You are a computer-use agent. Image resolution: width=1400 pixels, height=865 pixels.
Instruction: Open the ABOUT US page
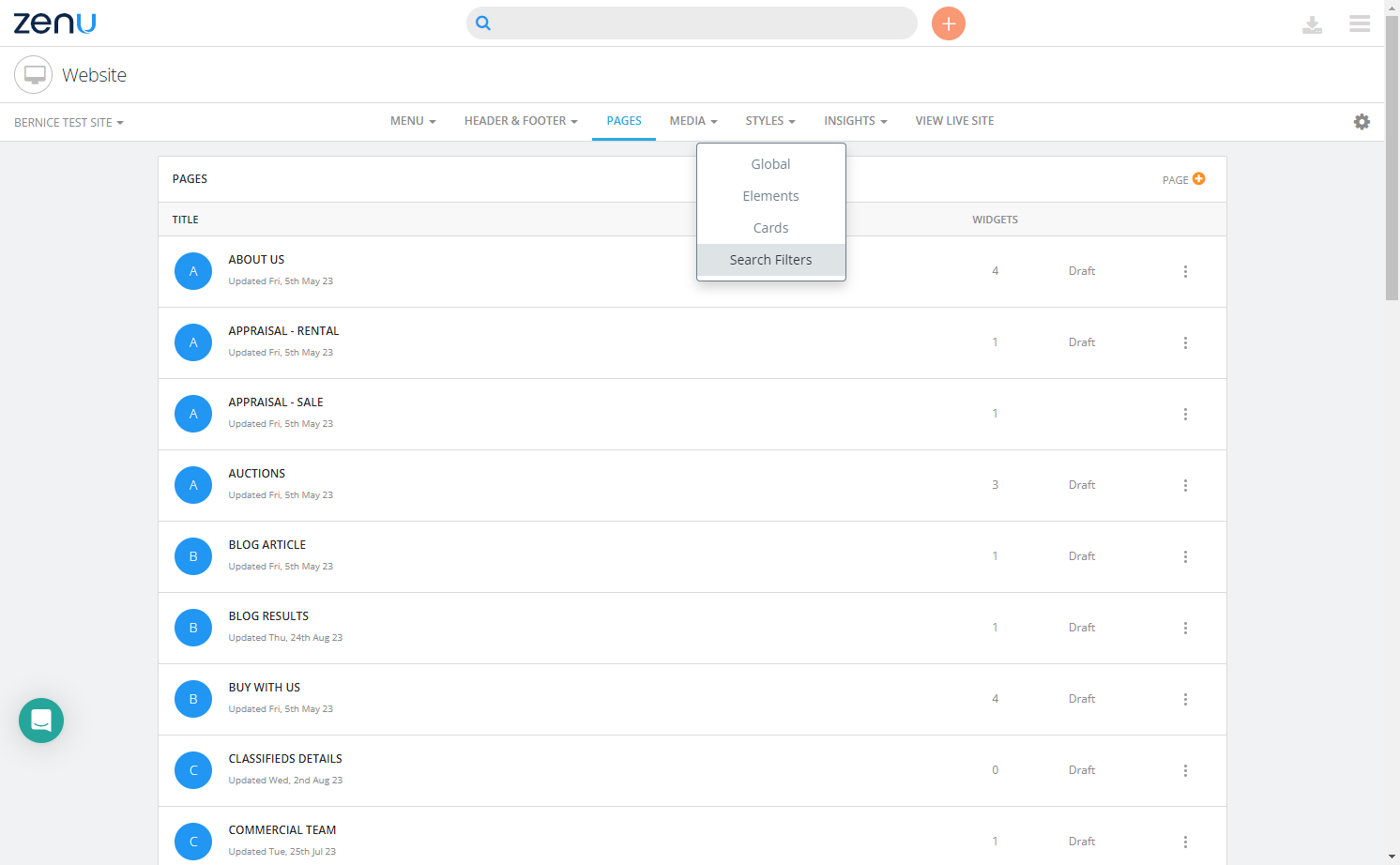coord(256,260)
